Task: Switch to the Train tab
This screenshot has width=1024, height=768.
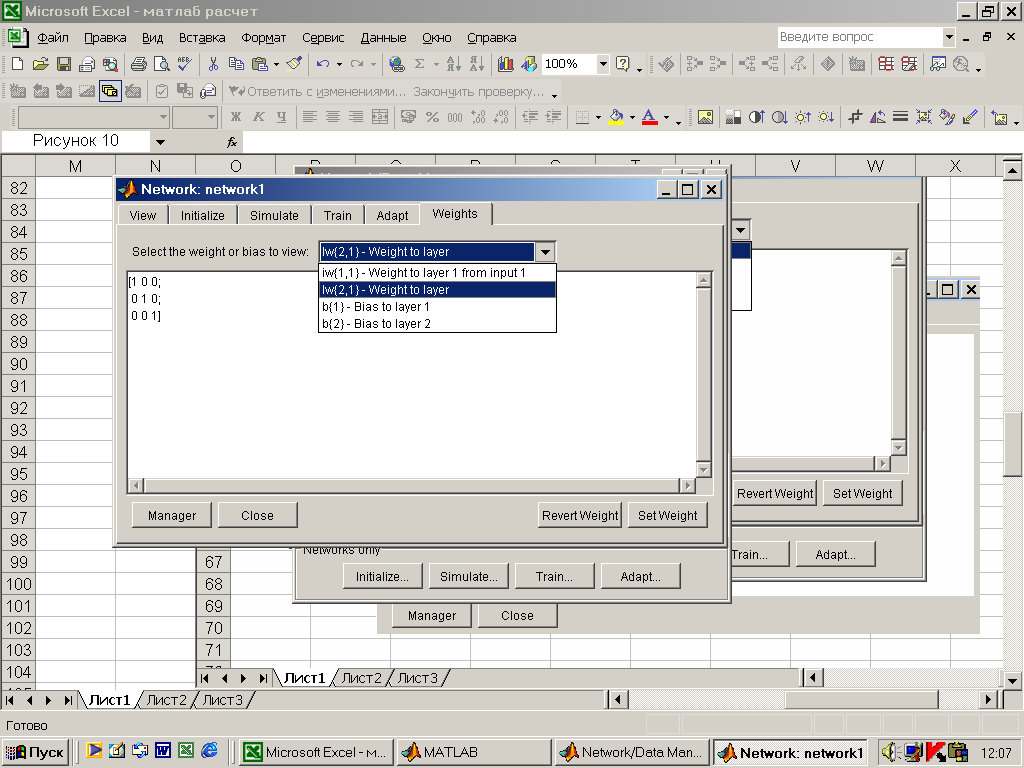Action: 338,215
